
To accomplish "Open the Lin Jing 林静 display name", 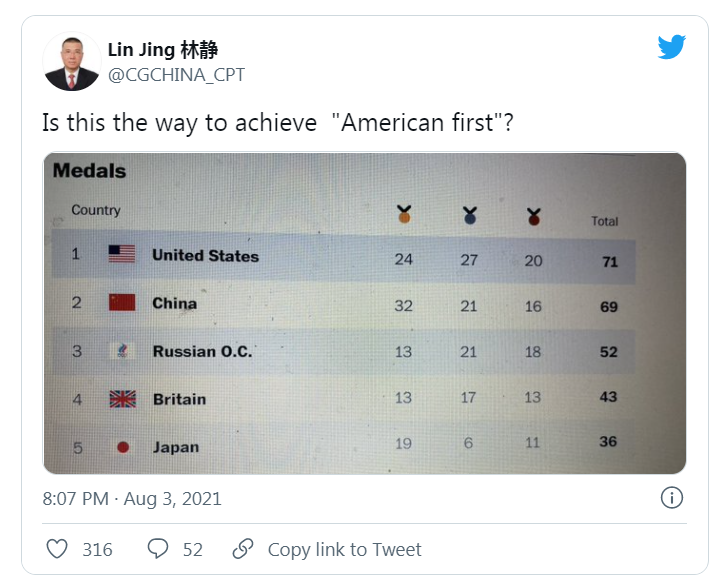I will click(x=163, y=50).
